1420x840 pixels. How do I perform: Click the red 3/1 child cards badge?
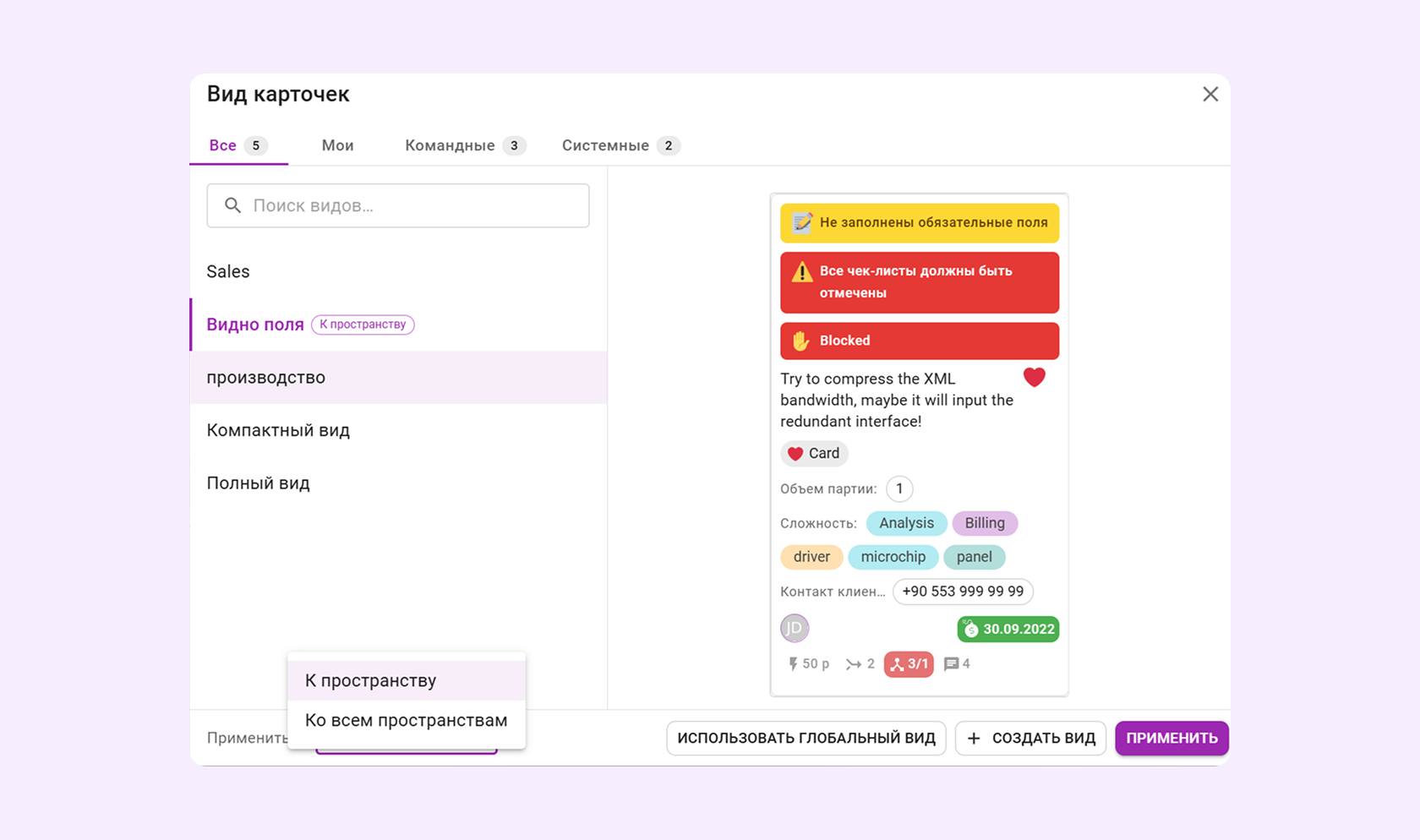point(909,664)
